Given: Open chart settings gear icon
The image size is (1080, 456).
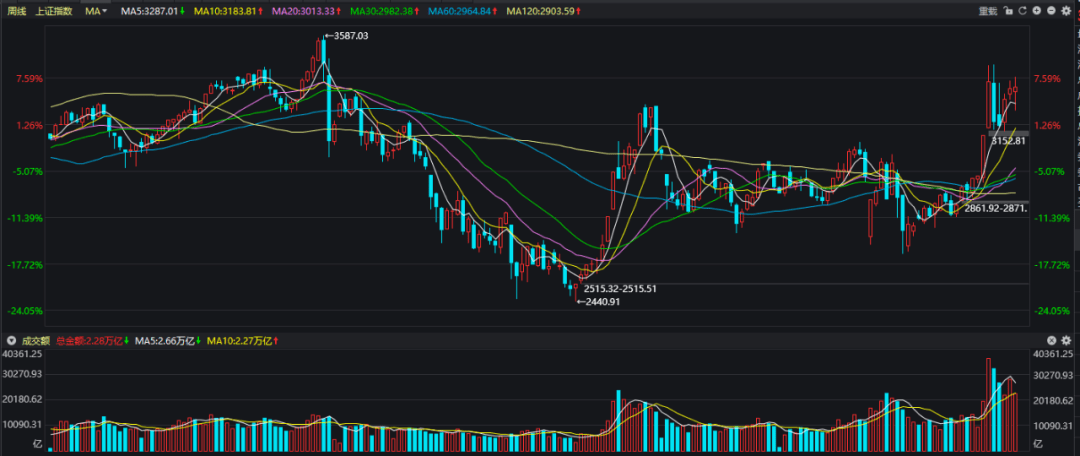Looking at the screenshot, I should (1067, 11).
